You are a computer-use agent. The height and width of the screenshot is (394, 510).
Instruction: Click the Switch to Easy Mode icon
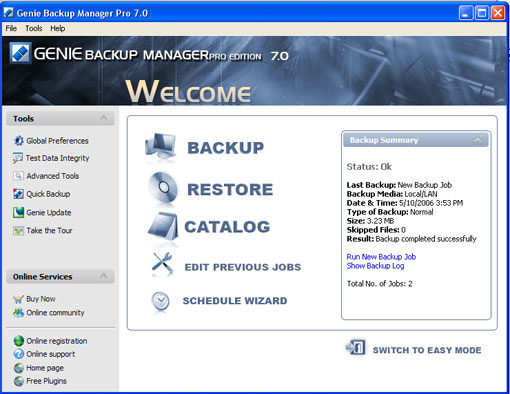coord(356,347)
